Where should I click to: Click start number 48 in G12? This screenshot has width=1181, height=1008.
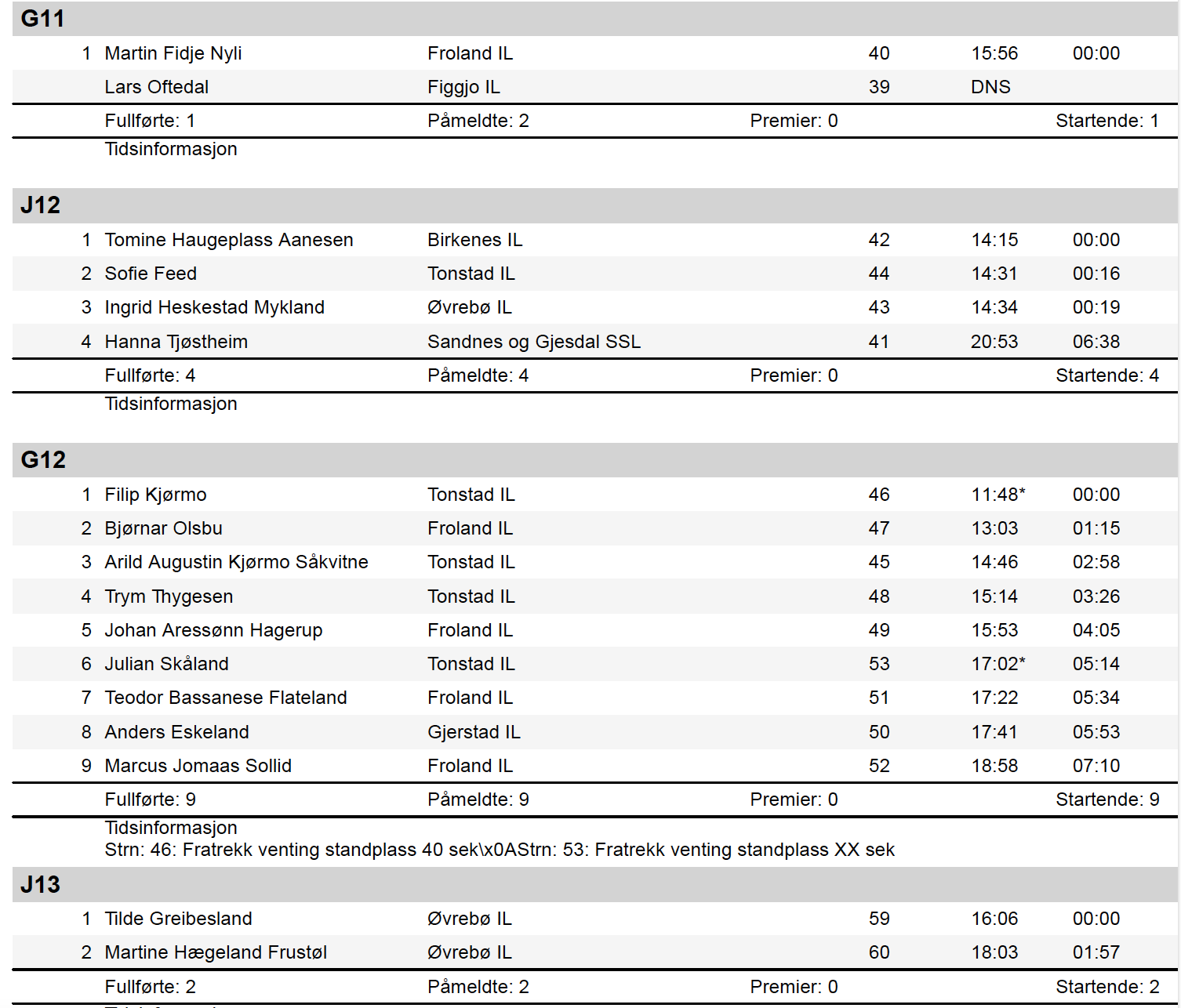(879, 596)
